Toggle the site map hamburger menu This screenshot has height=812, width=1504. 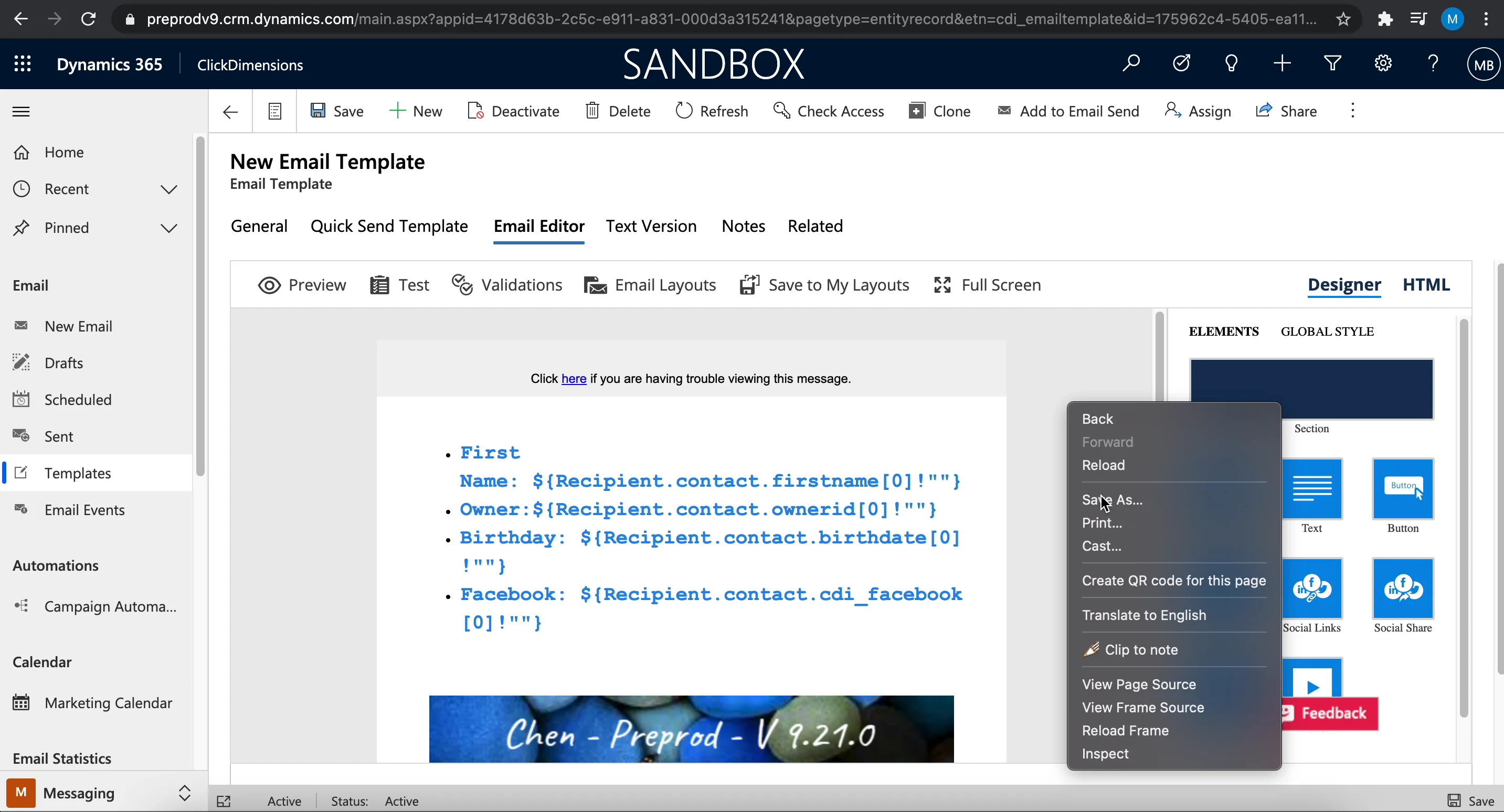[x=21, y=111]
